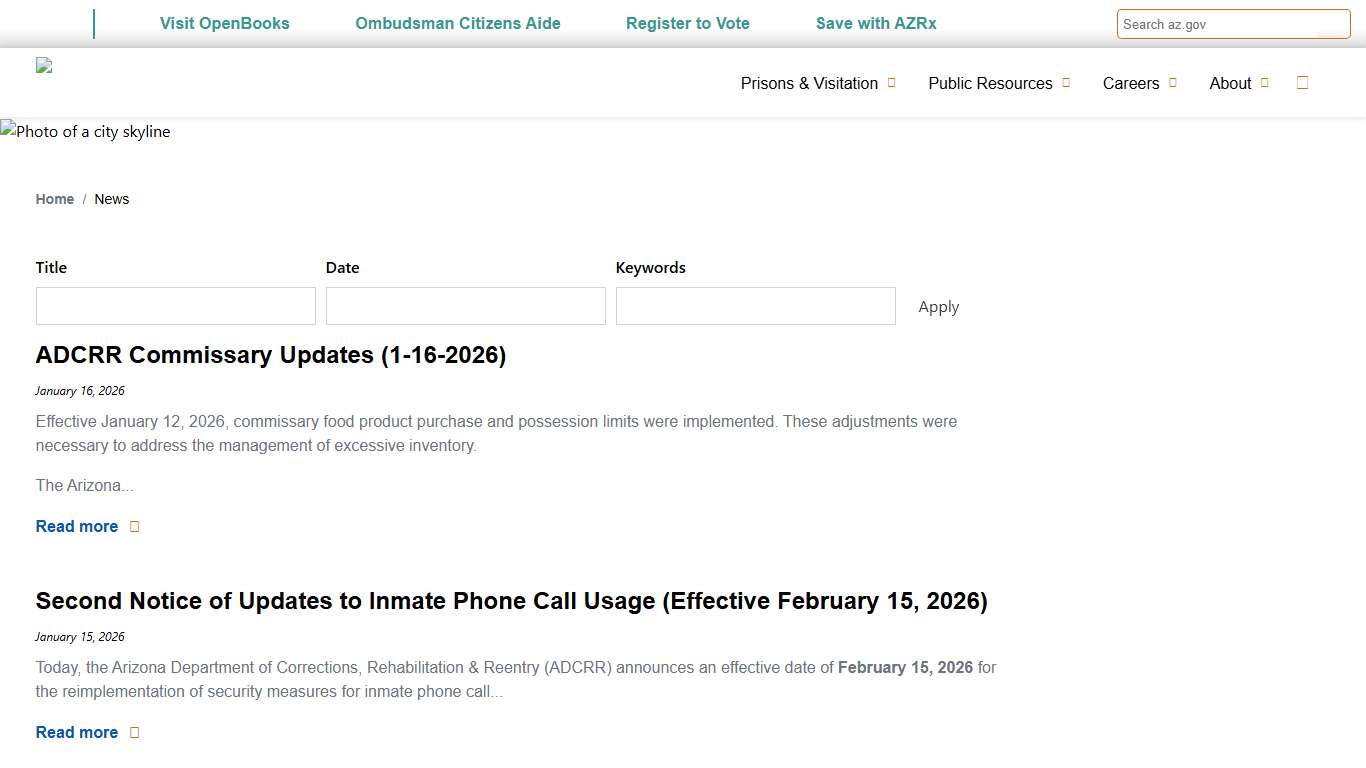Open the Prisons & Visitation menu
1366x768 pixels.
point(809,84)
